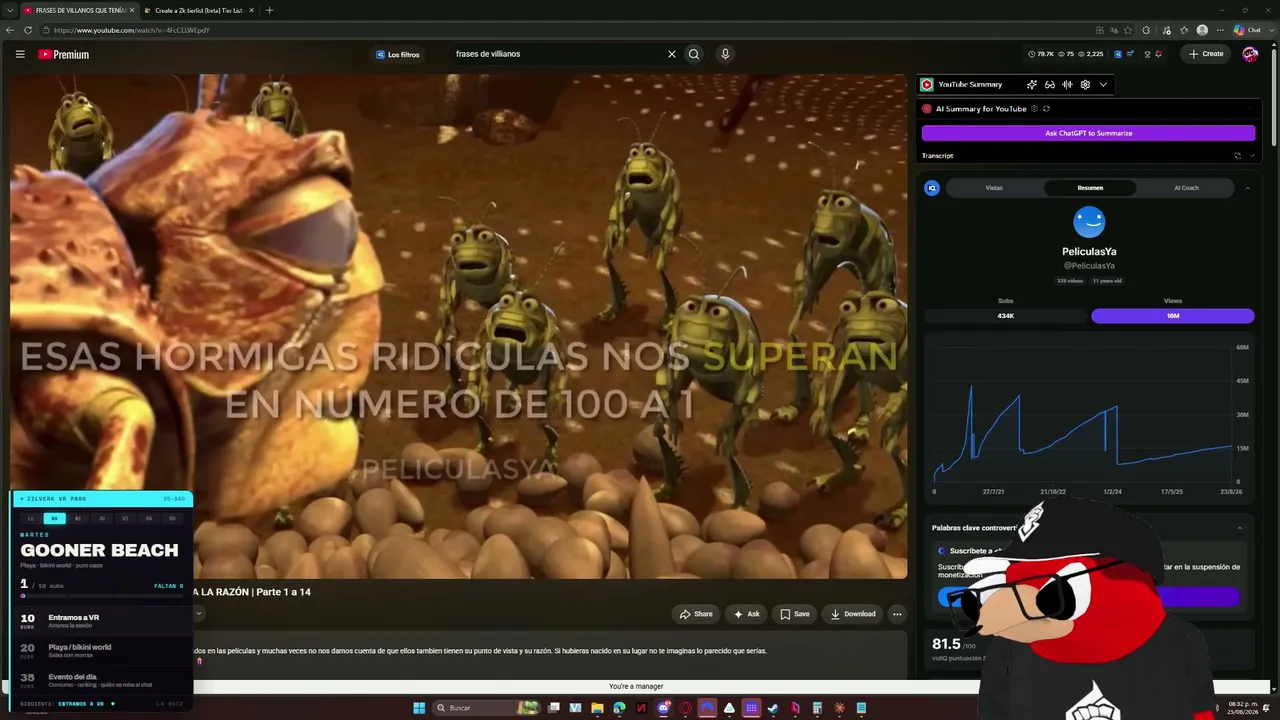The image size is (1280, 720).
Task: Select day LU in the VR Pass widget
Action: coord(31,518)
